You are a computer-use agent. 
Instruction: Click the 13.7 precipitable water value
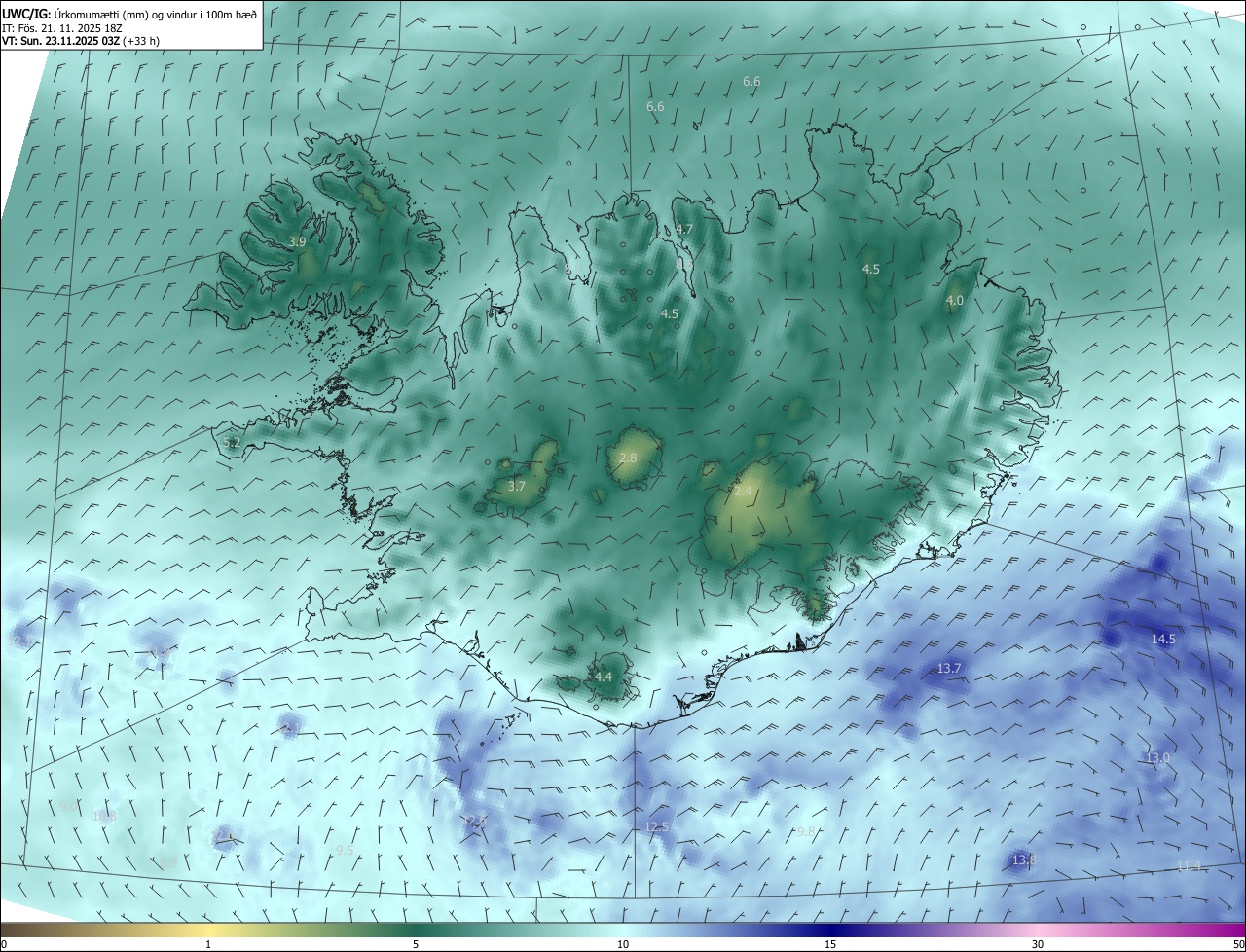949,669
